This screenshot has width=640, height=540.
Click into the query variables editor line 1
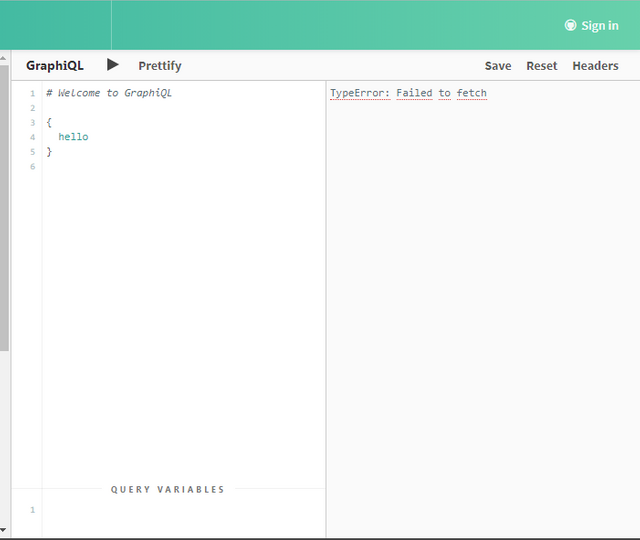[184, 510]
